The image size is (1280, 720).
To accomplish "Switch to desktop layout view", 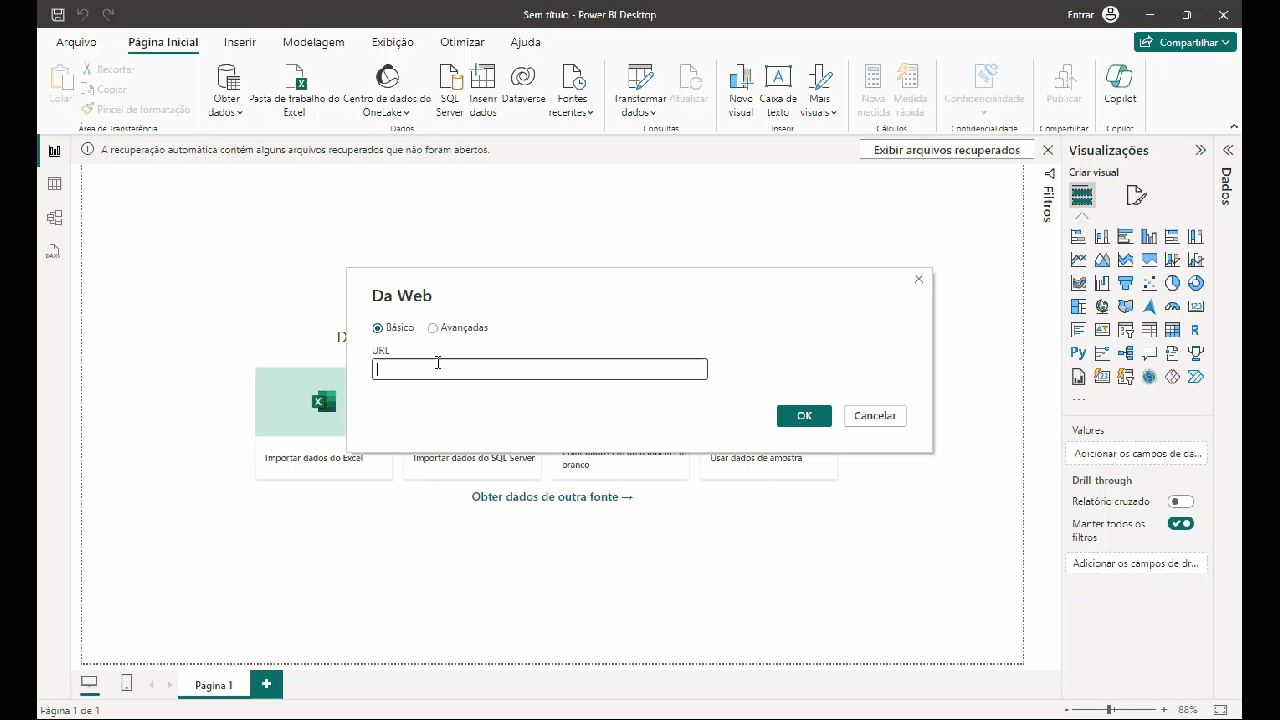I will click(89, 683).
